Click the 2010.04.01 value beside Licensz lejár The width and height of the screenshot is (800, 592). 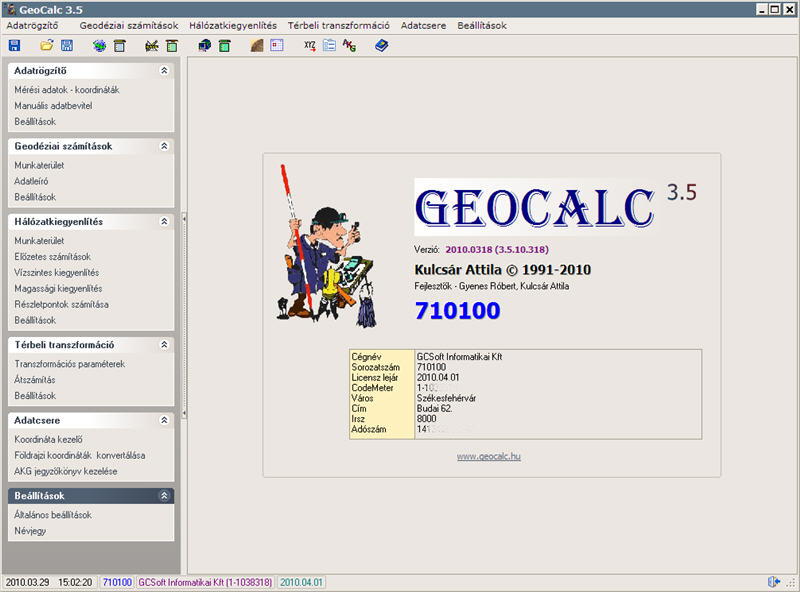click(x=438, y=377)
